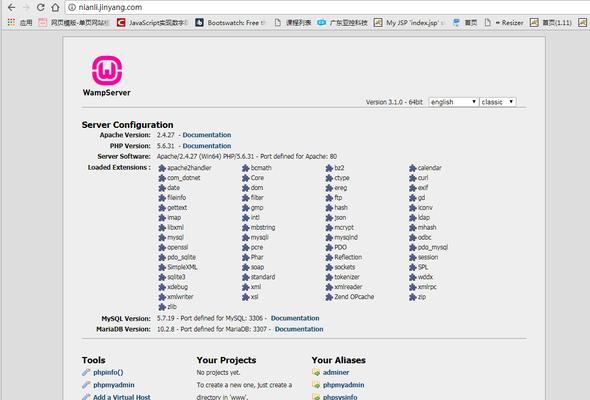Viewport: 590px width, 400px height.
Task: Open the Resizer bookmark
Action: [503, 23]
